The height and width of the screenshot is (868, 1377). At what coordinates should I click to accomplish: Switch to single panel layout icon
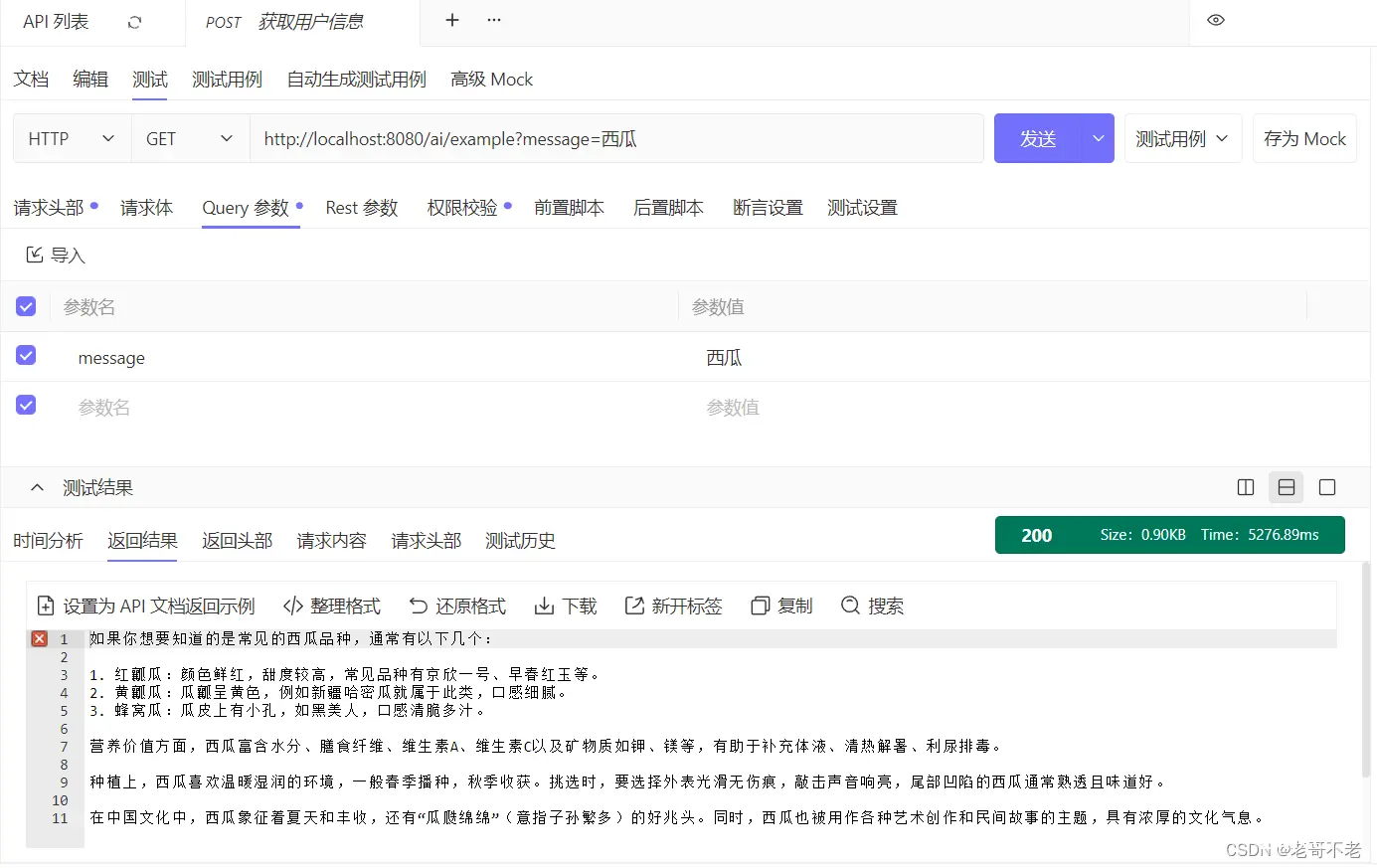pyautogui.click(x=1326, y=487)
